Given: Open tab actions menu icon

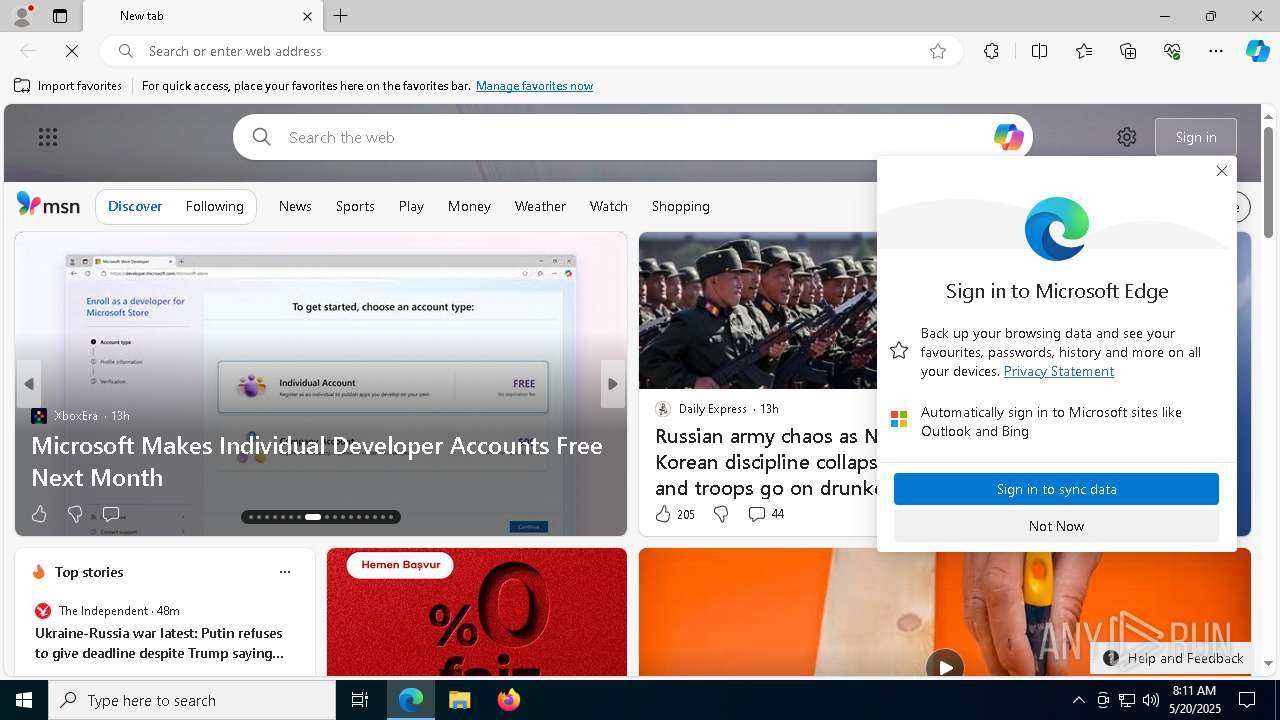Looking at the screenshot, I should pyautogui.click(x=60, y=16).
